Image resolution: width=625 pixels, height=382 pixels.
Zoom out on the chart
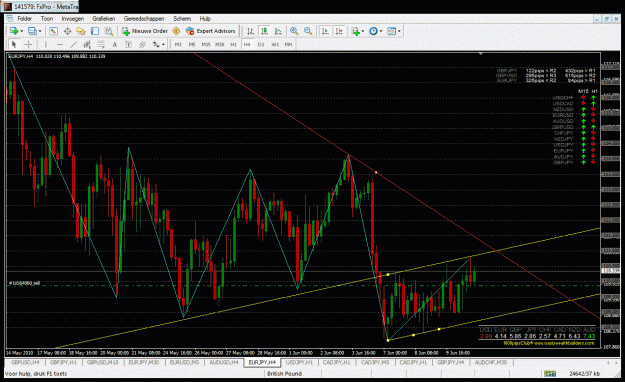click(x=308, y=31)
